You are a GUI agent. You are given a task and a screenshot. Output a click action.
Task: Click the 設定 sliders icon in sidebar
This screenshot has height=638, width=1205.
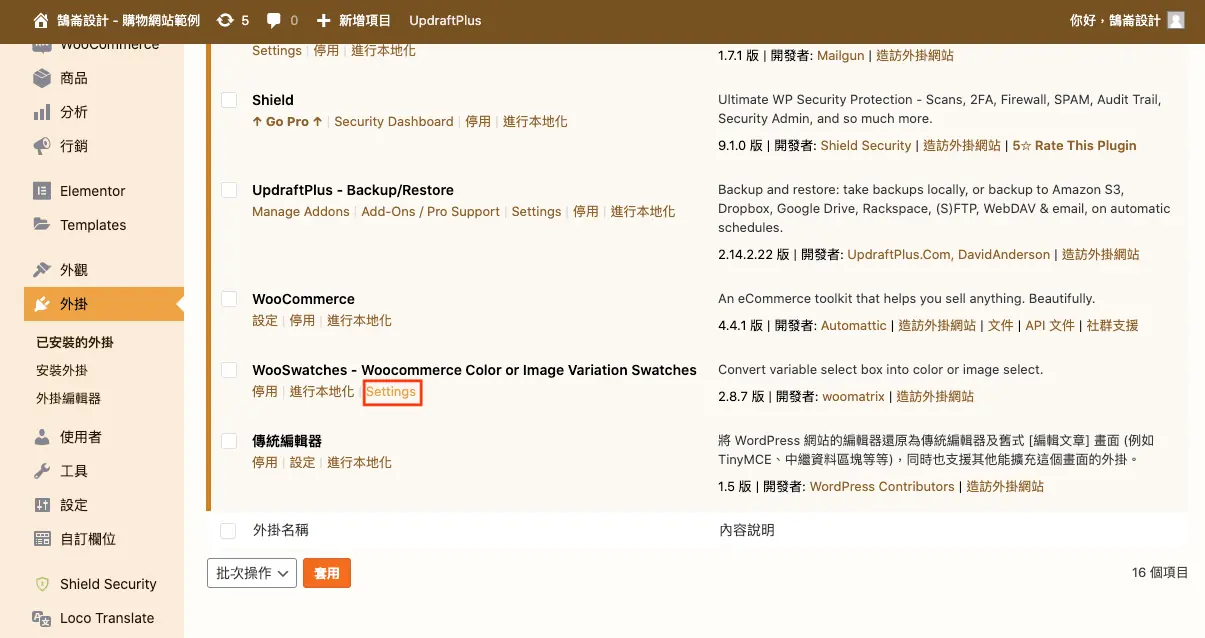point(42,505)
